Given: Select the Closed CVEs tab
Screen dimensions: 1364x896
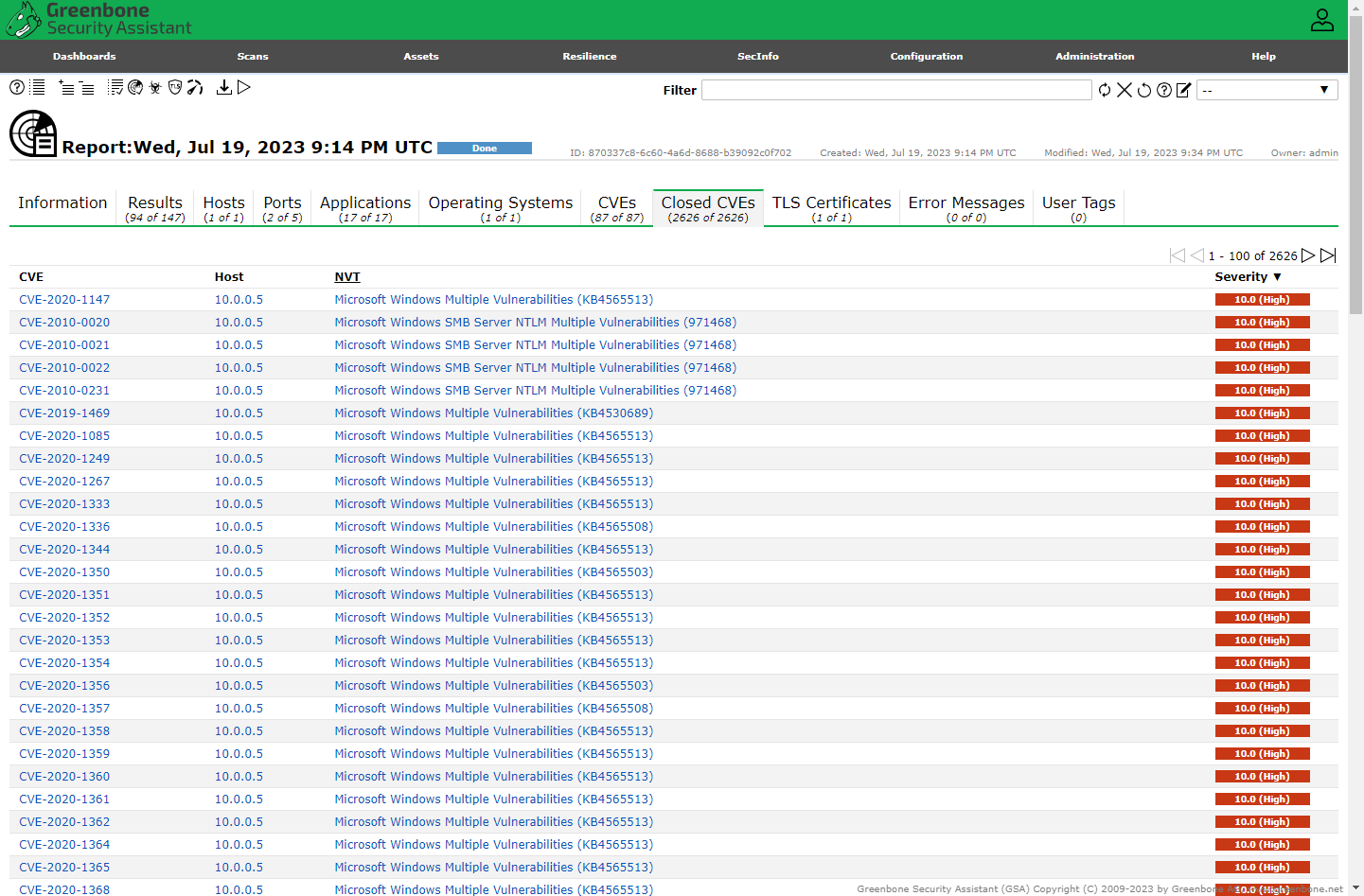Looking at the screenshot, I should coord(708,208).
